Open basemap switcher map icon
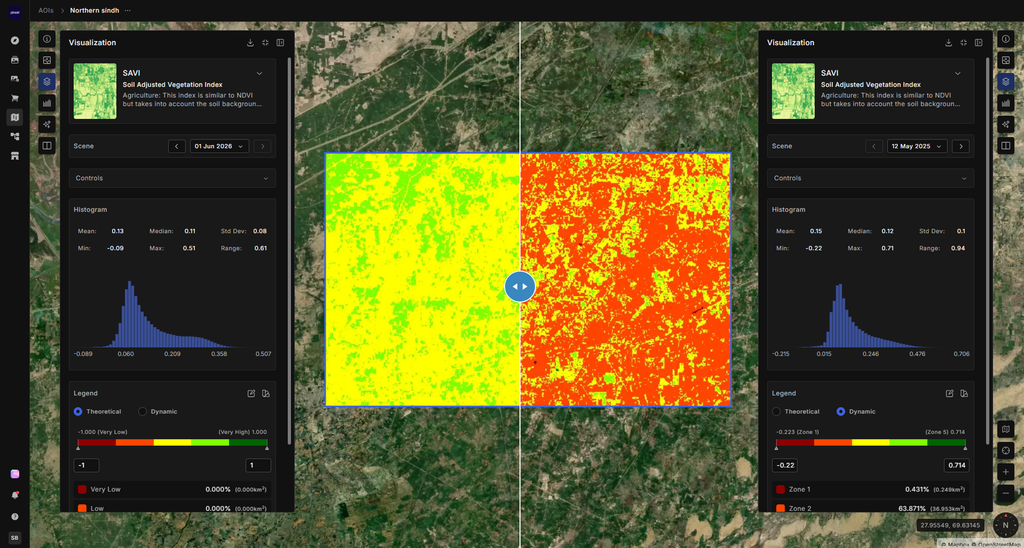The height and width of the screenshot is (548, 1024). (x=1006, y=430)
